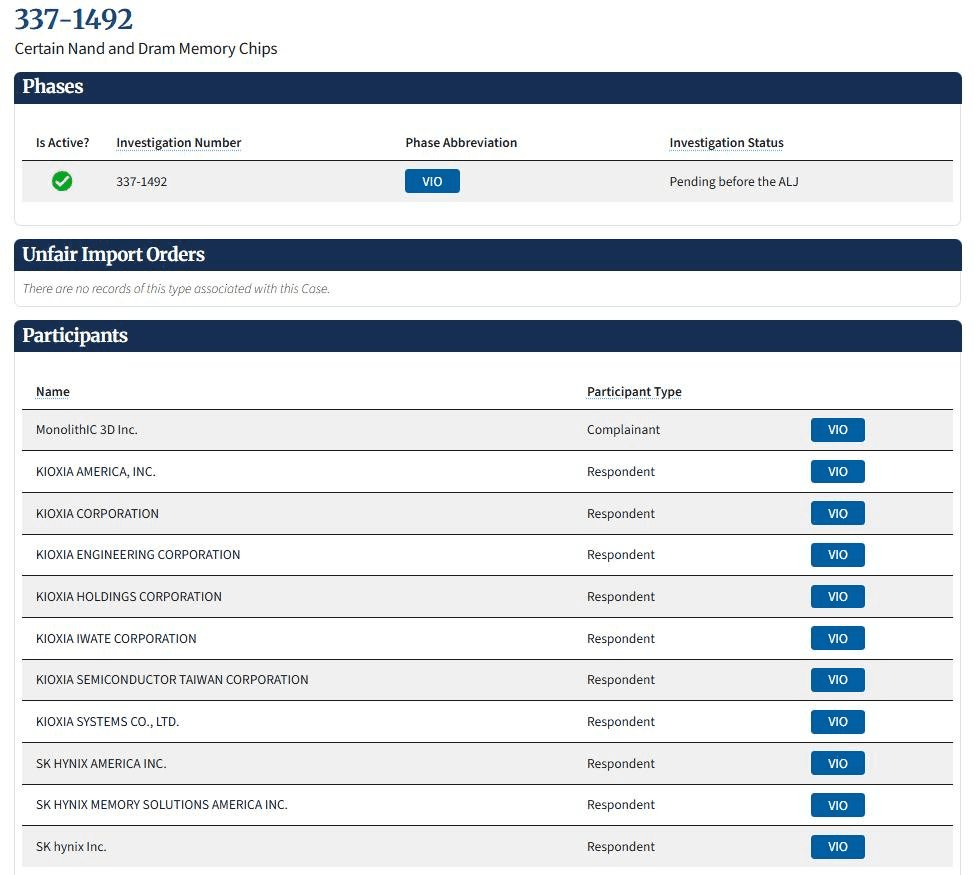Select VIO for SK HYNIX AMERICA INC.

click(837, 764)
